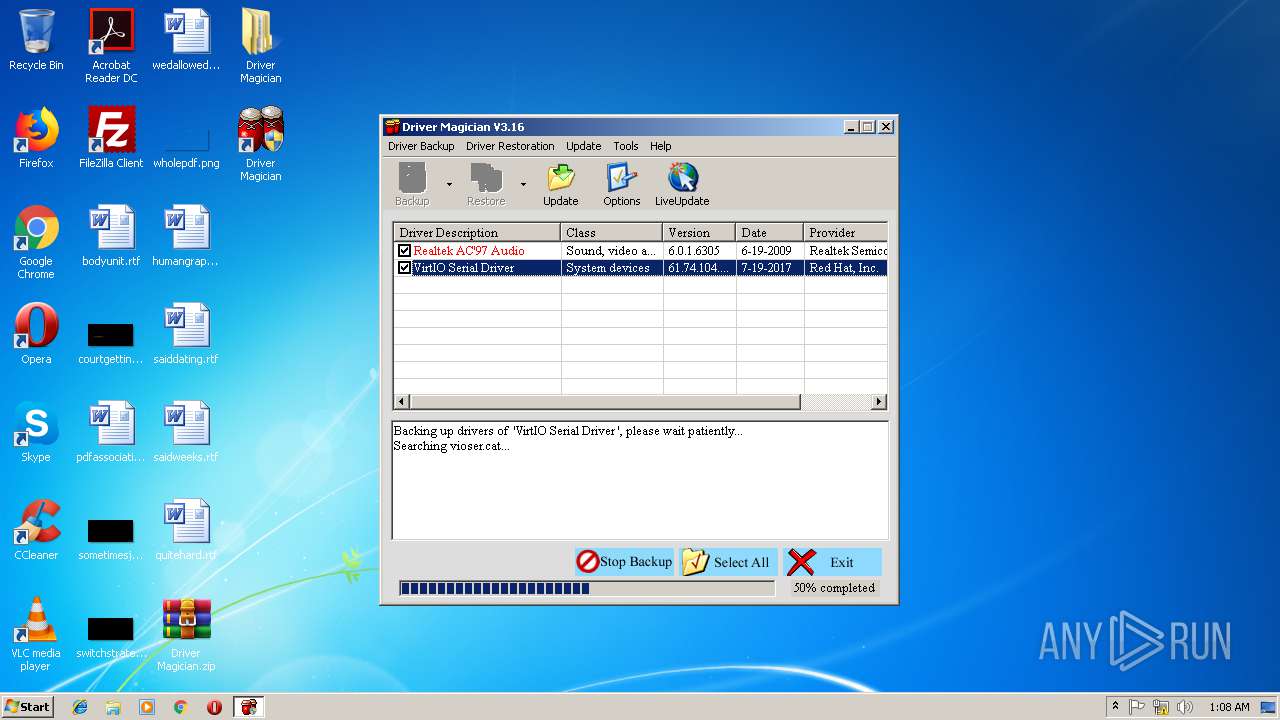The height and width of the screenshot is (720, 1280).
Task: Click the Stop Backup button
Action: (625, 562)
